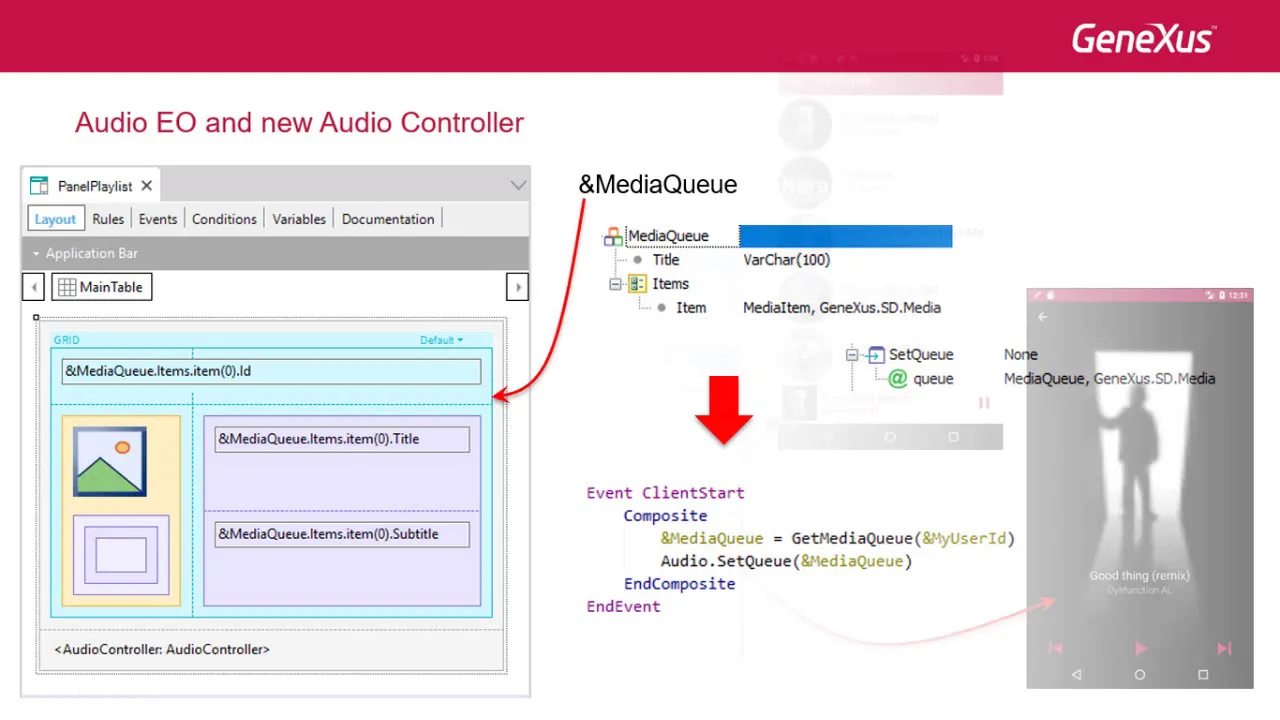
Task: Tap previous track in phone player
Action: click(1055, 648)
